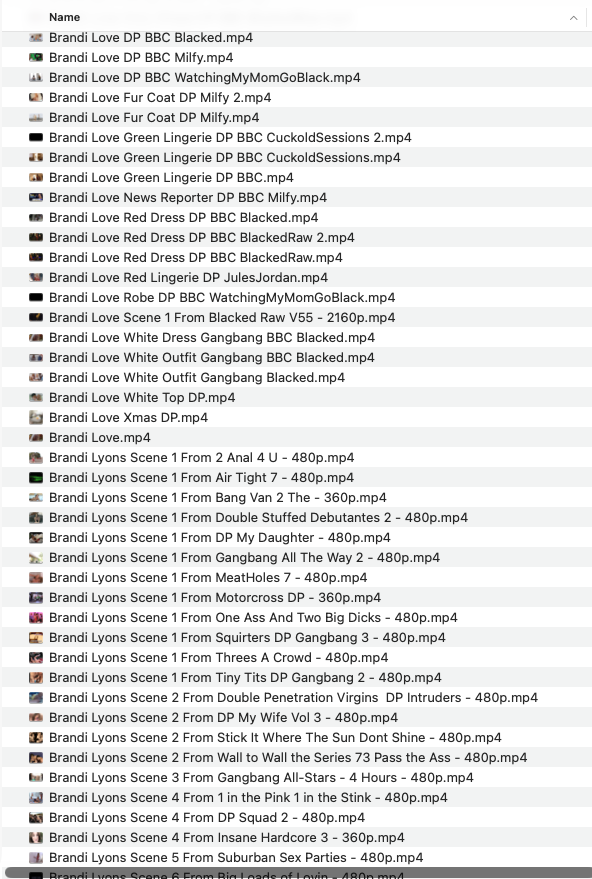Click the horizontal scrollbar at the window bottom
Screen dimensions: 592x879
coord(296,873)
